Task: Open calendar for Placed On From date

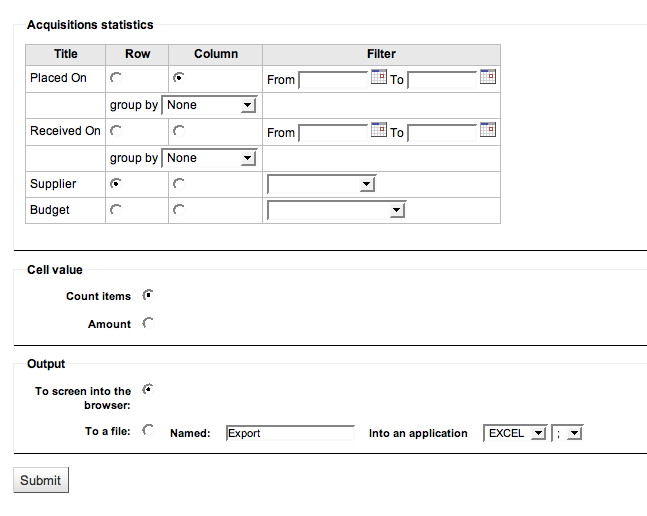Action: (378, 77)
